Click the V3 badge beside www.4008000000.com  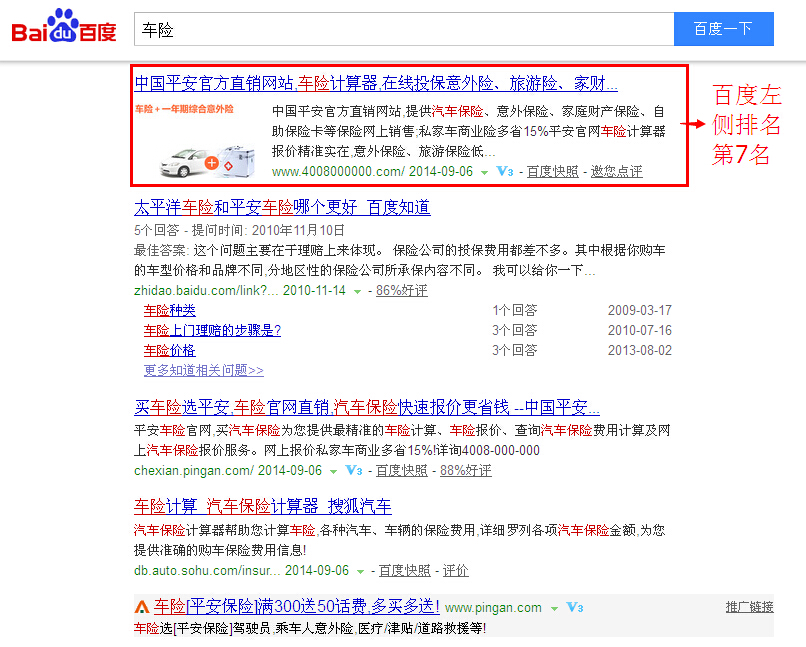505,172
